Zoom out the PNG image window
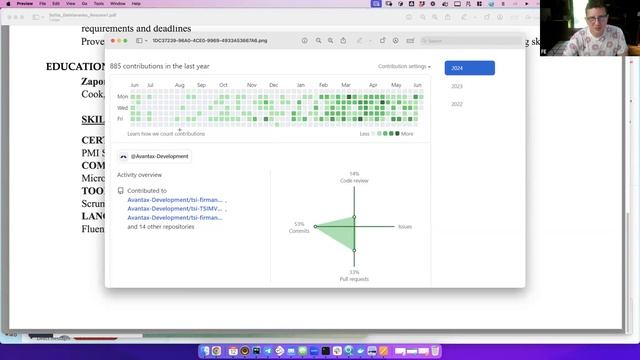This screenshot has width=640, height=360. pyautogui.click(x=318, y=41)
